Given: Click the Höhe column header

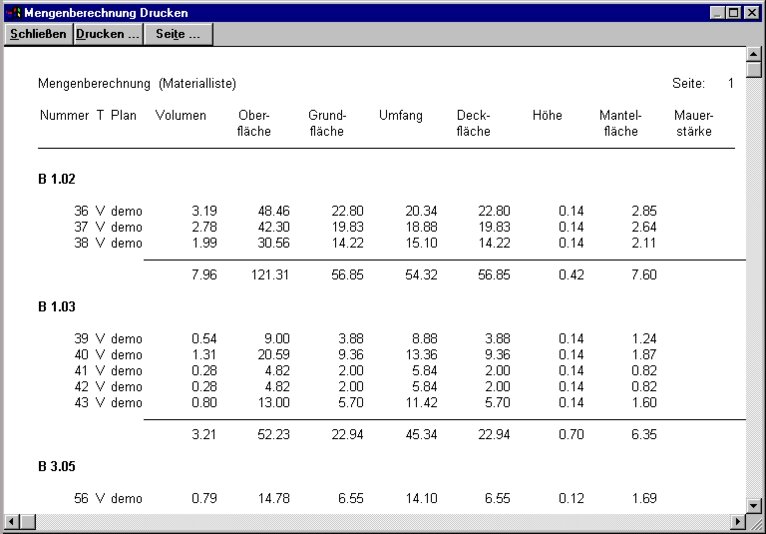Looking at the screenshot, I should 547,116.
